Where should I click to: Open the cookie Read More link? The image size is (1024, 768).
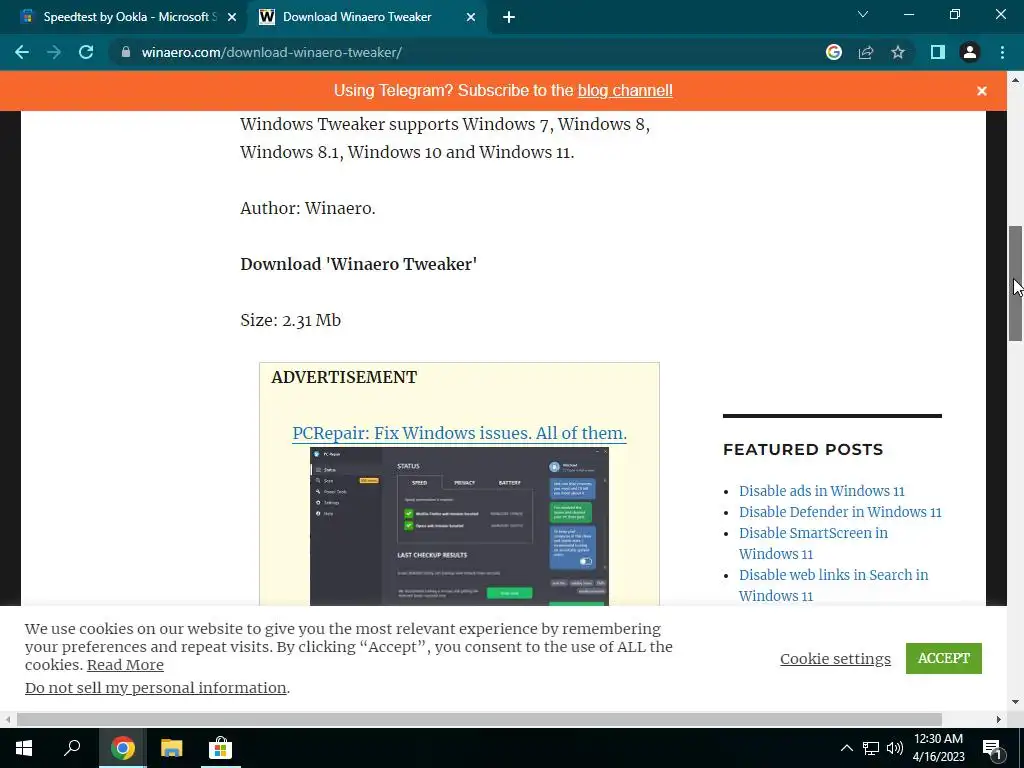point(125,665)
